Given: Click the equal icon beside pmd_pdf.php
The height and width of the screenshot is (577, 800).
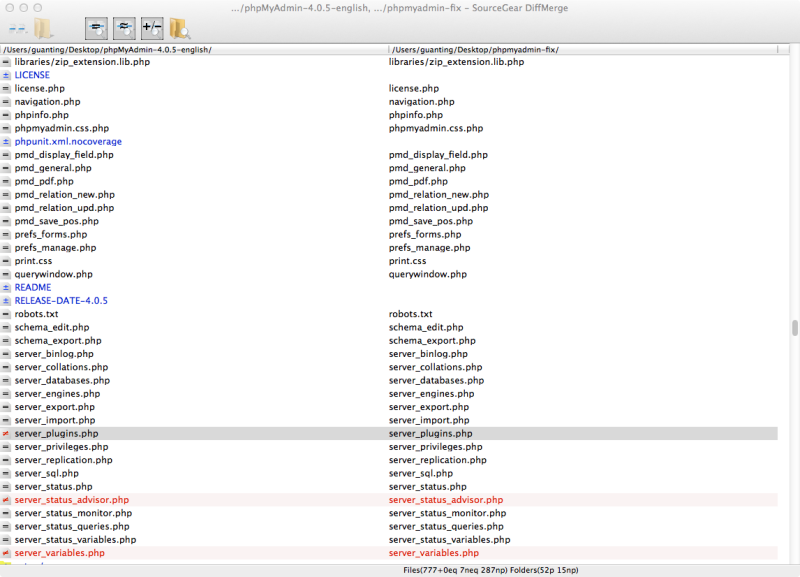Looking at the screenshot, I should coord(6,181).
